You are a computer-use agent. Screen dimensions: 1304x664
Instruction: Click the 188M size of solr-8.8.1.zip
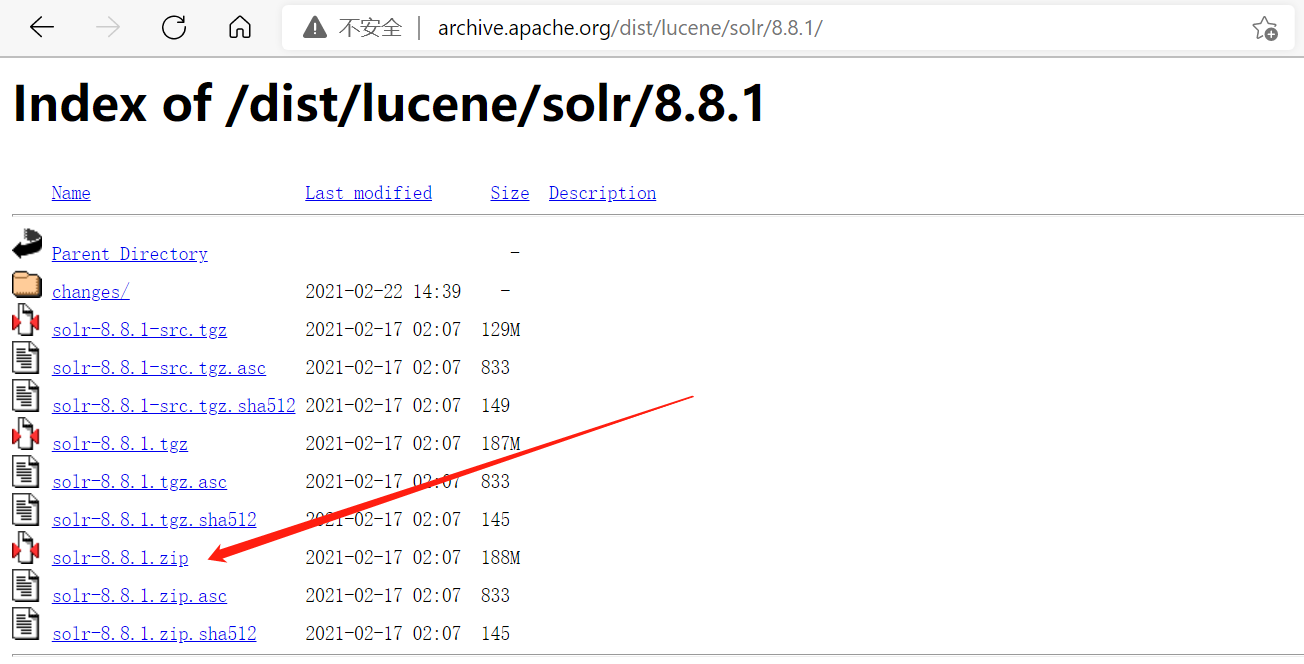click(501, 558)
